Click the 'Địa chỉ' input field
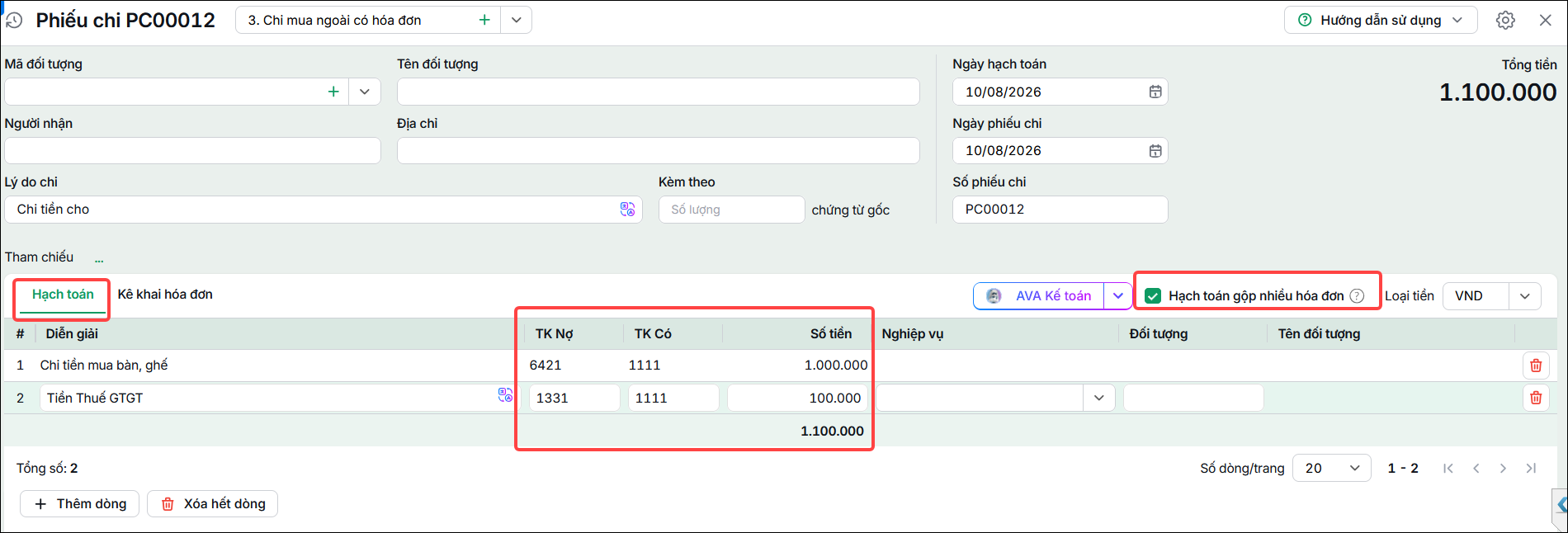1568x533 pixels. pos(658,150)
